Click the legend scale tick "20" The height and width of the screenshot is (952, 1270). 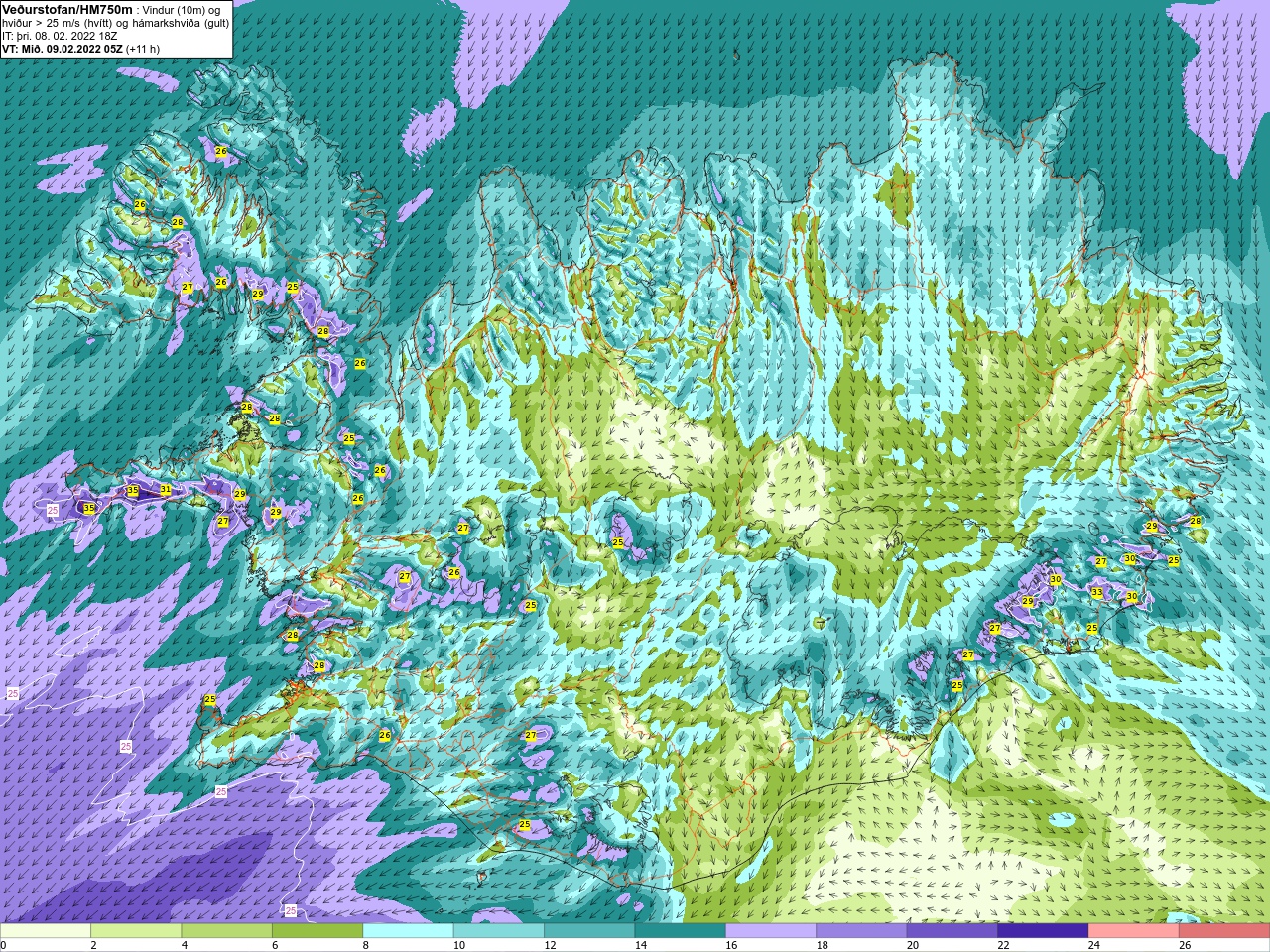click(x=913, y=946)
